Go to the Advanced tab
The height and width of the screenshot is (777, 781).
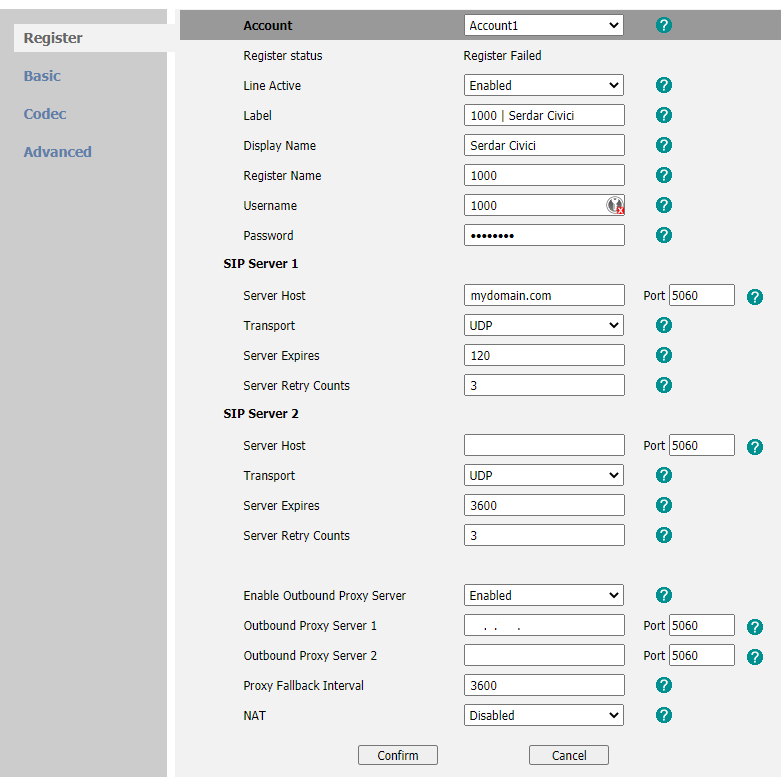coord(58,152)
